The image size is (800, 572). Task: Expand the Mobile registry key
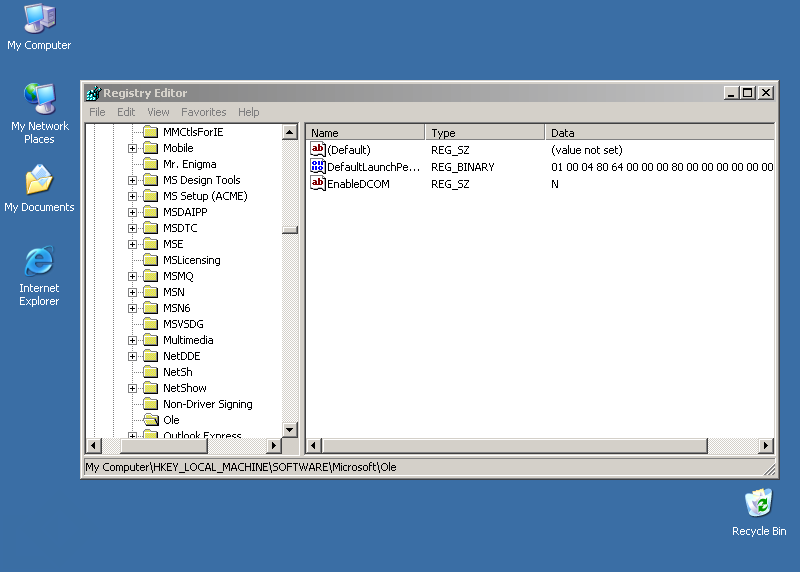tap(132, 148)
